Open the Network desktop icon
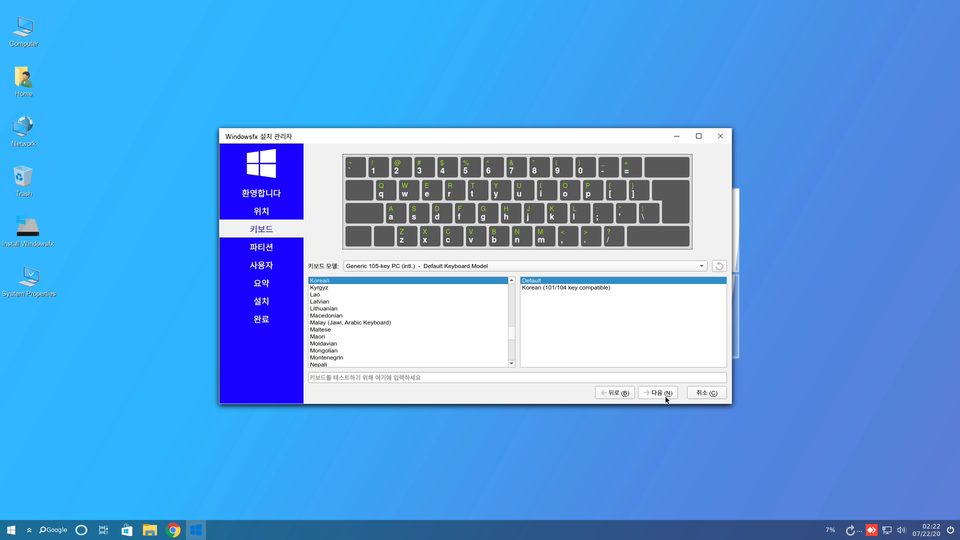The height and width of the screenshot is (540, 960). (x=24, y=131)
